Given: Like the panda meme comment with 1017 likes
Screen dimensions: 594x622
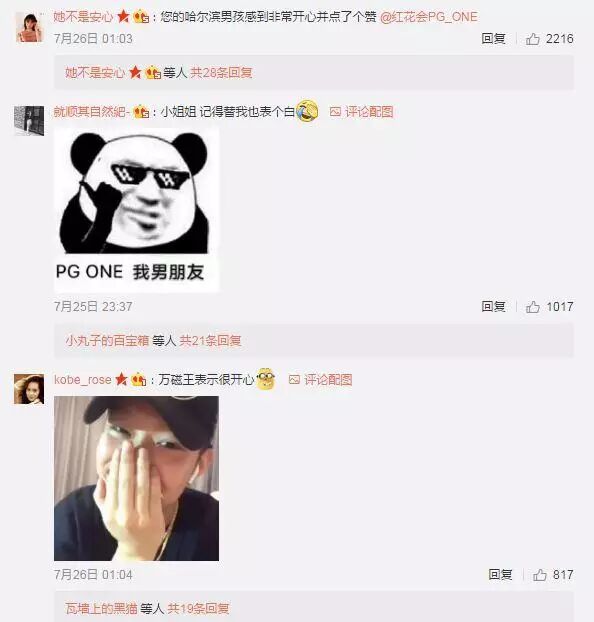Looking at the screenshot, I should pos(532,307).
